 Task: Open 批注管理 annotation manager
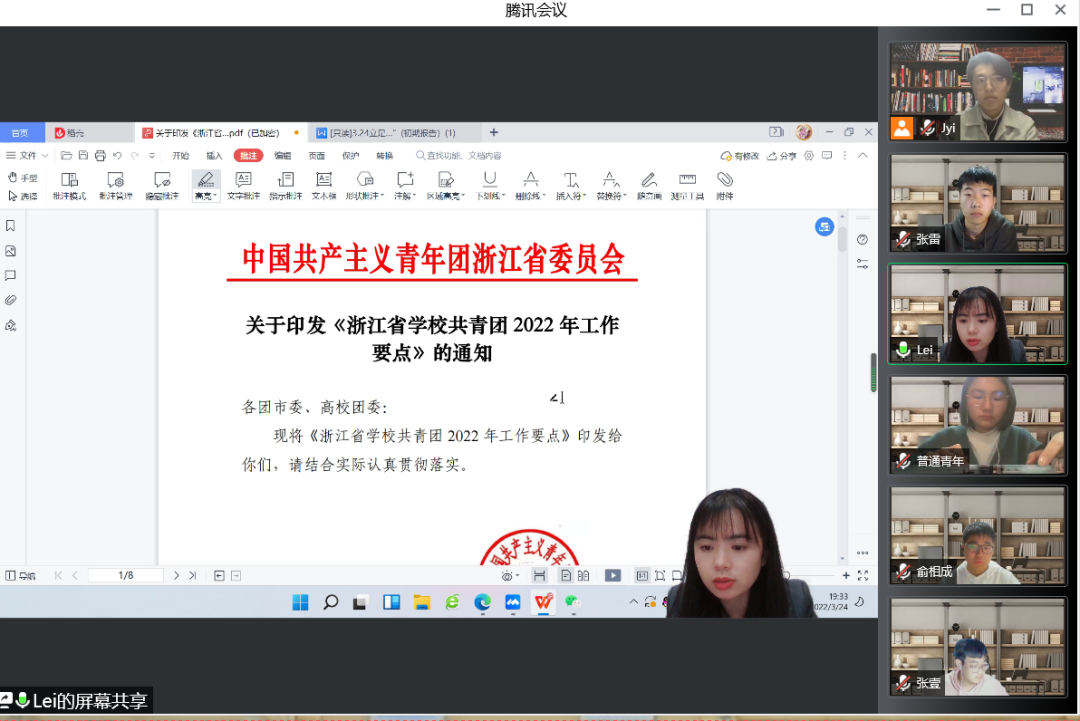[115, 186]
